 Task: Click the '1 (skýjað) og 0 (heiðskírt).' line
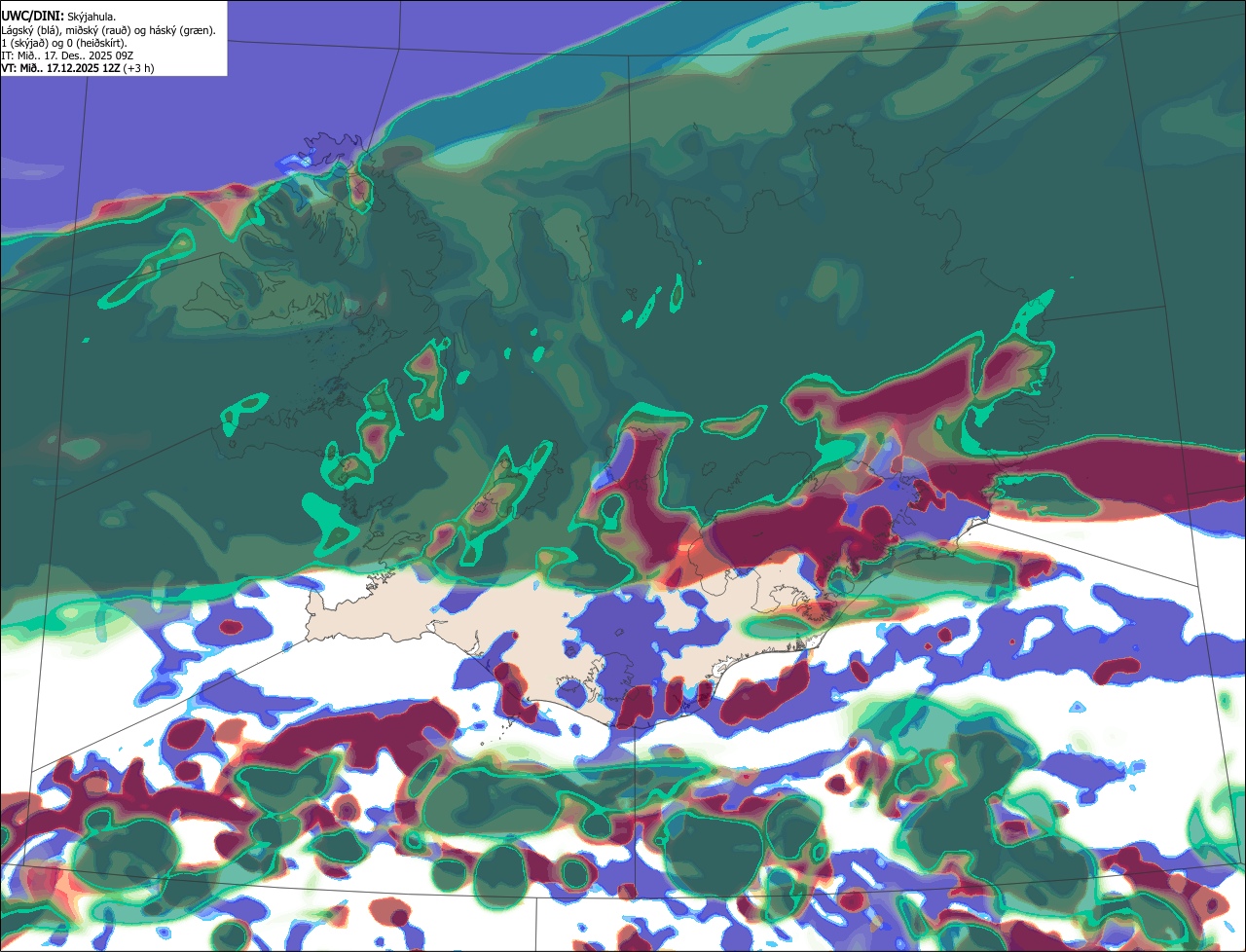(x=64, y=43)
